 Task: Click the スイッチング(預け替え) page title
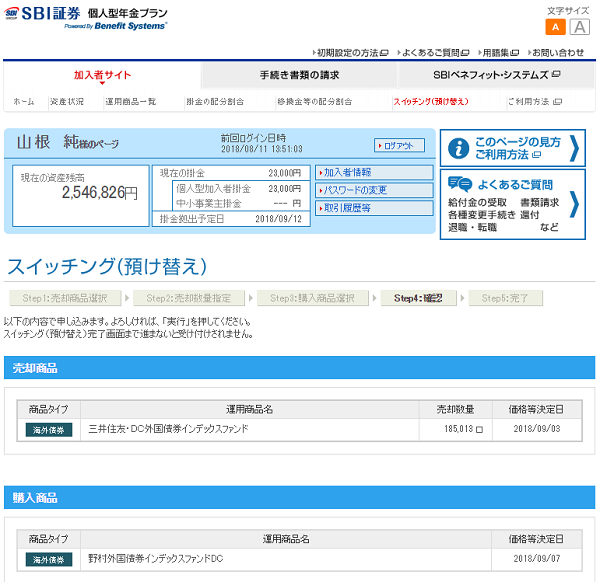point(107,266)
